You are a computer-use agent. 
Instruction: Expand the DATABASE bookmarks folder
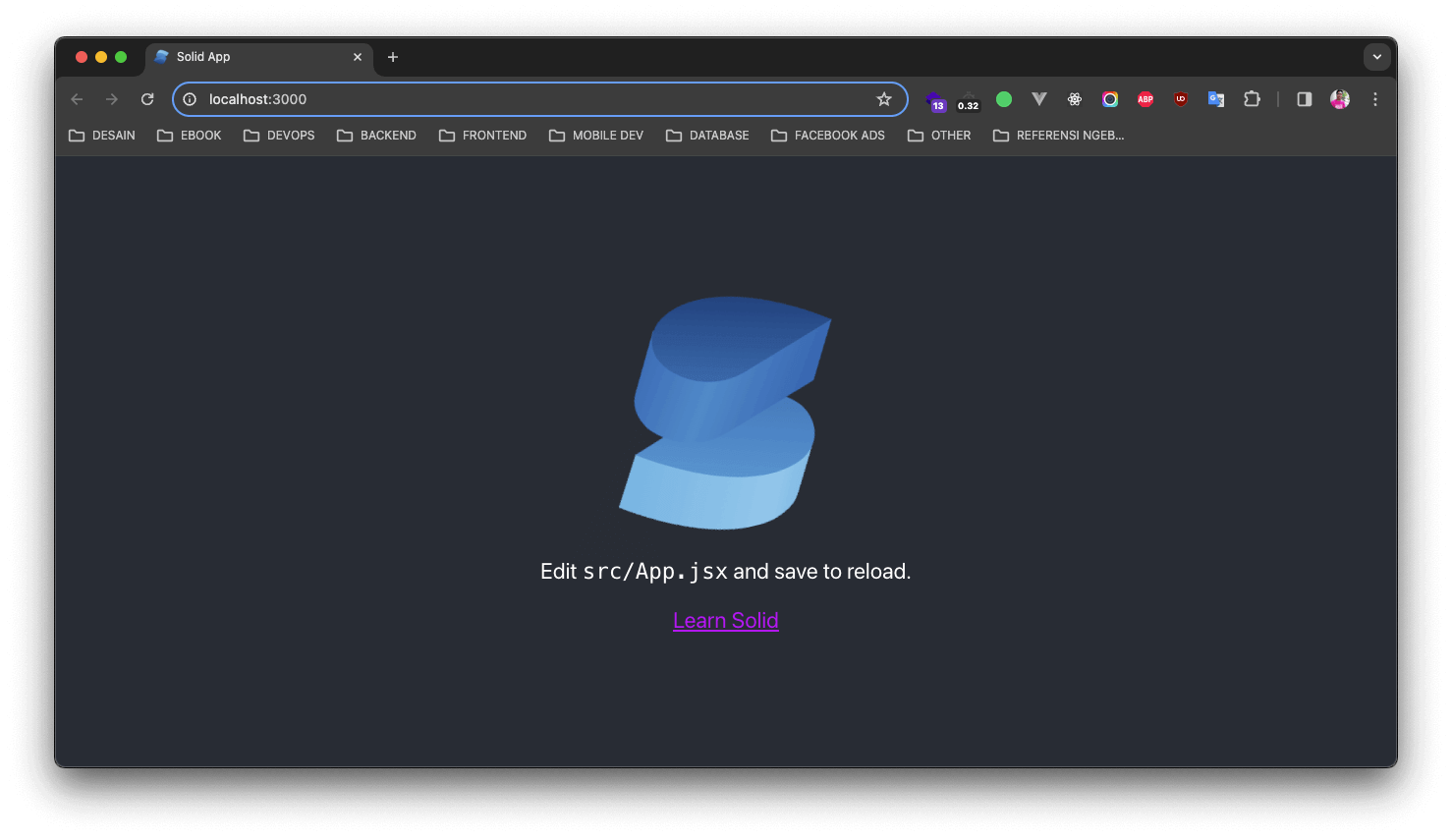click(707, 136)
